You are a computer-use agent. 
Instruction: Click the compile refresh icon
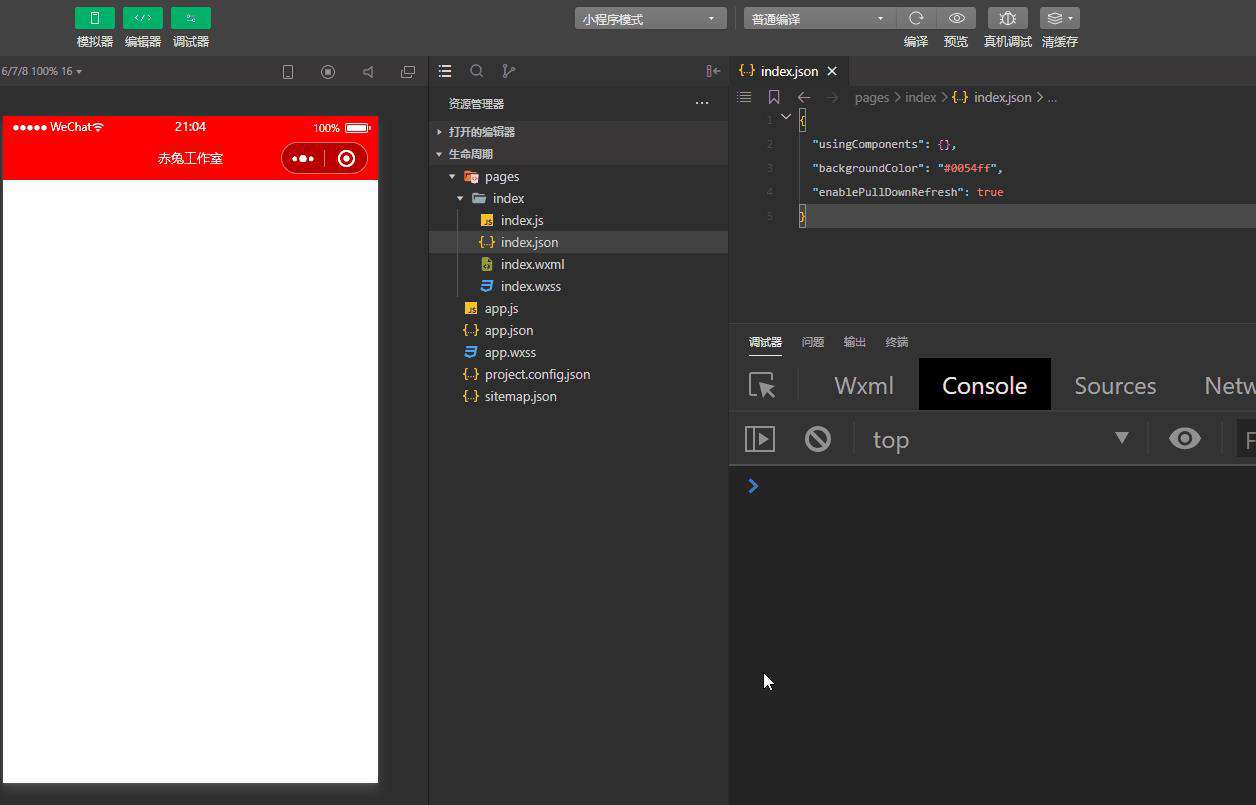tap(916, 18)
